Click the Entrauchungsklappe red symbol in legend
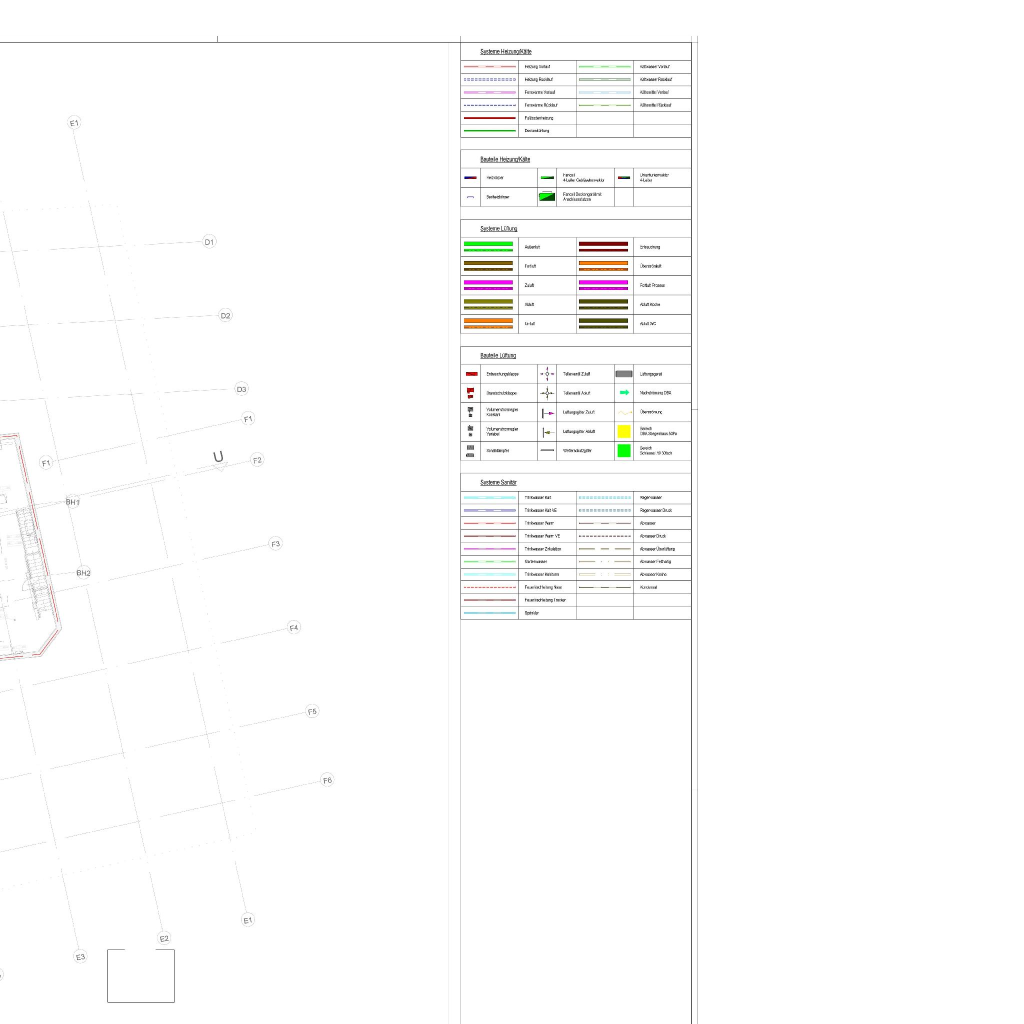 point(470,374)
